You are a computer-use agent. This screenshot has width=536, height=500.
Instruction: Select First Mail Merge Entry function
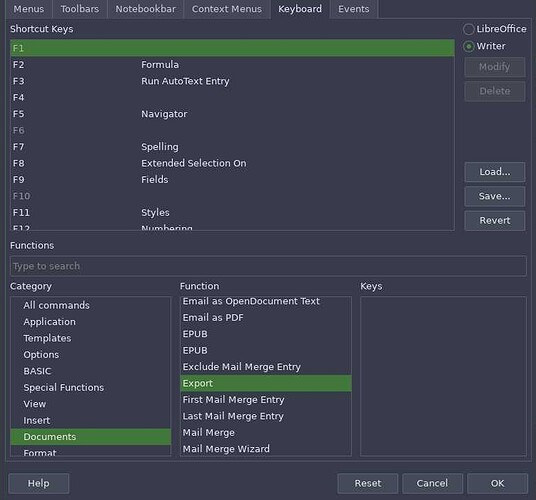pos(266,400)
